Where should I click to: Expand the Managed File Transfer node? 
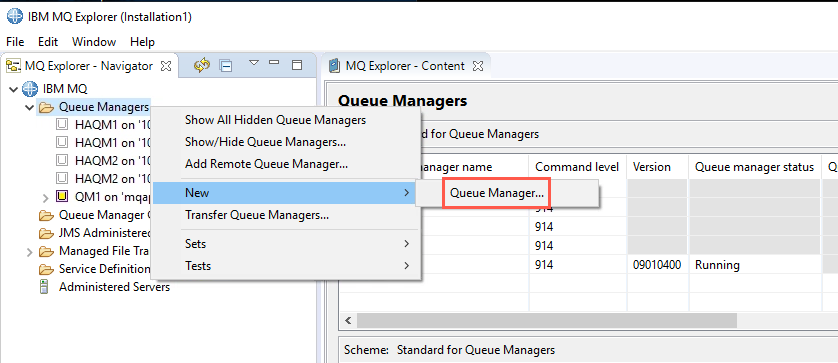[30, 251]
